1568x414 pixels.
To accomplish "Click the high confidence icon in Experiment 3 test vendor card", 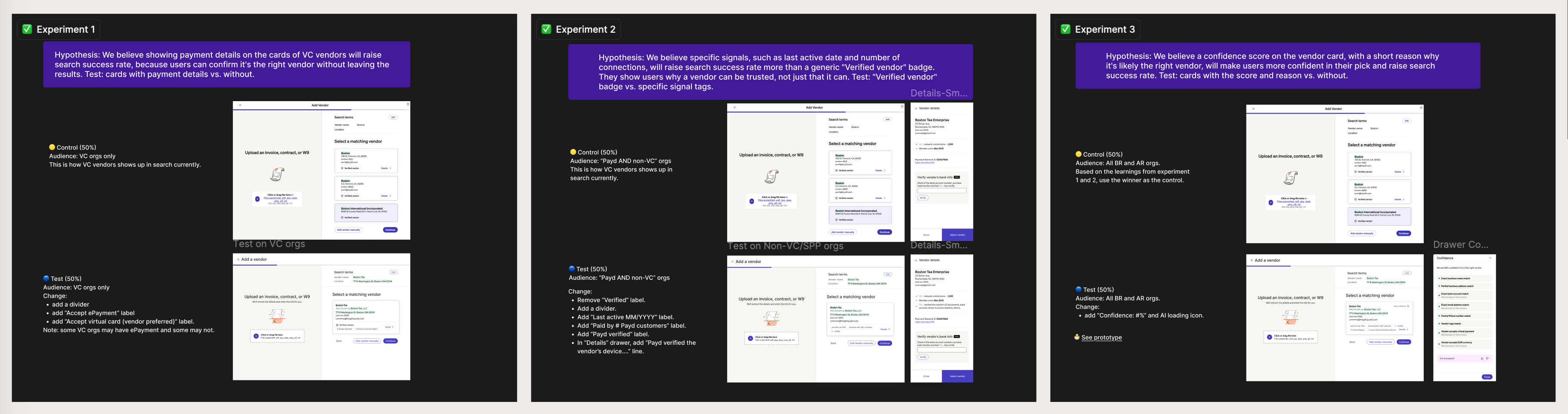I will coord(1408,306).
